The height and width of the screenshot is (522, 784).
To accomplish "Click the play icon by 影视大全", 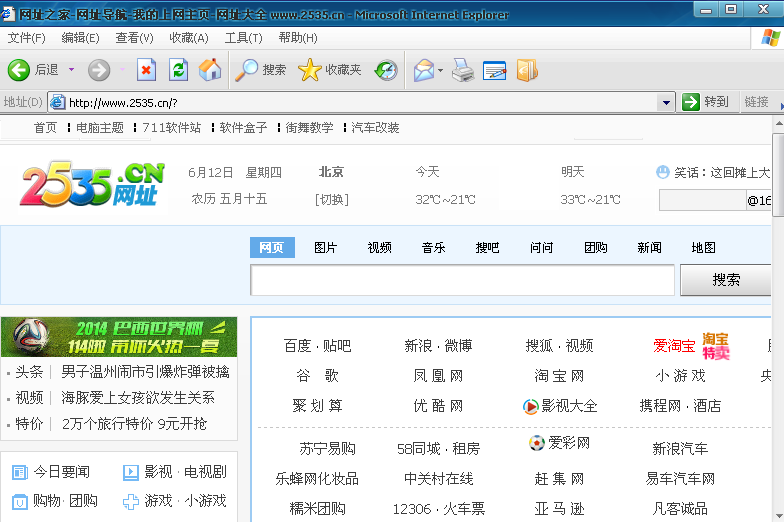I will [530, 406].
